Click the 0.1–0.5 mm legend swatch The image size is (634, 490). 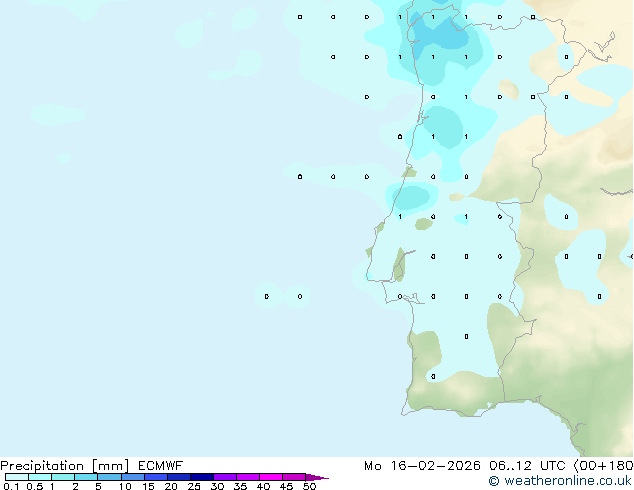coord(17,477)
